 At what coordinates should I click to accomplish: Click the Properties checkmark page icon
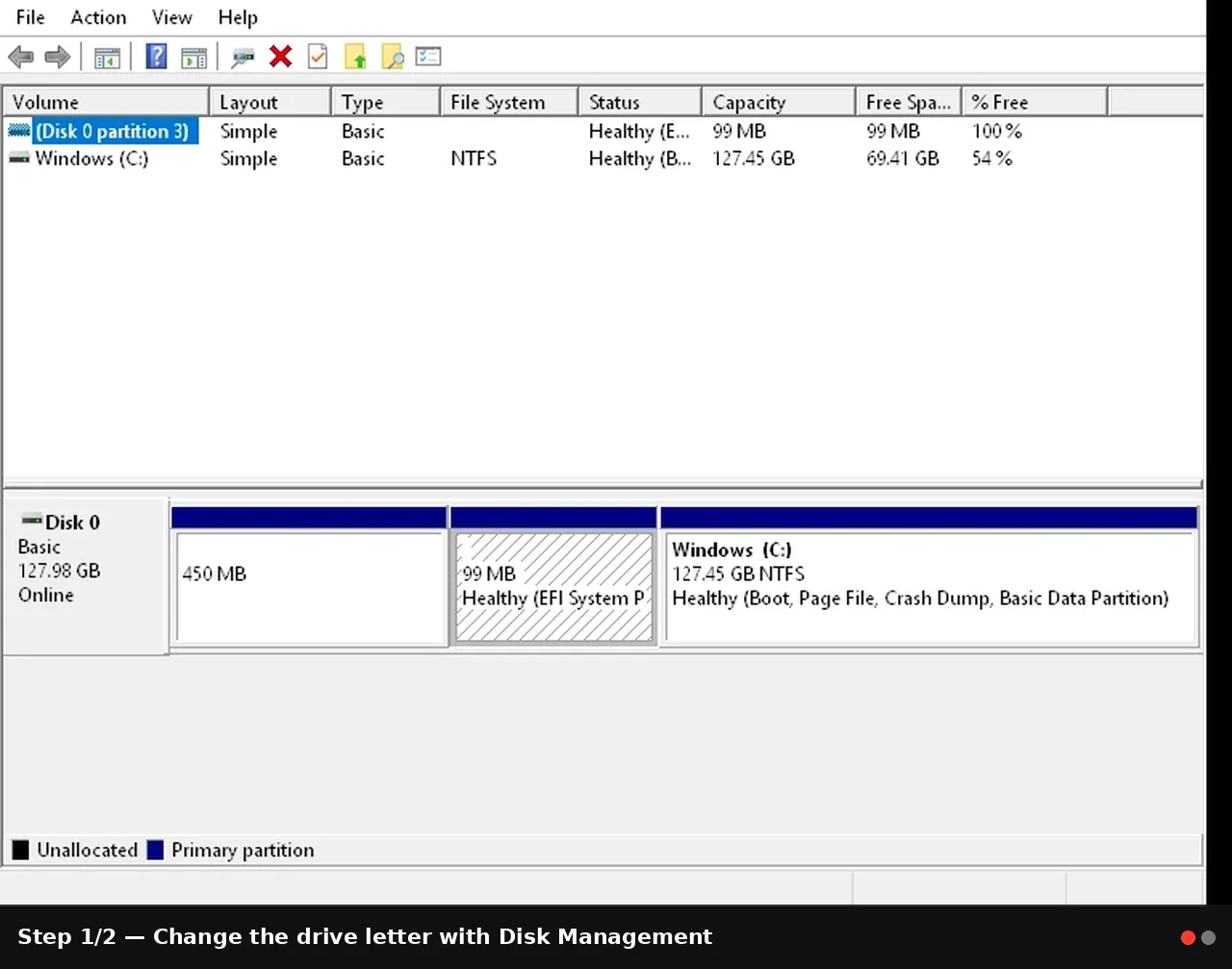click(x=318, y=57)
